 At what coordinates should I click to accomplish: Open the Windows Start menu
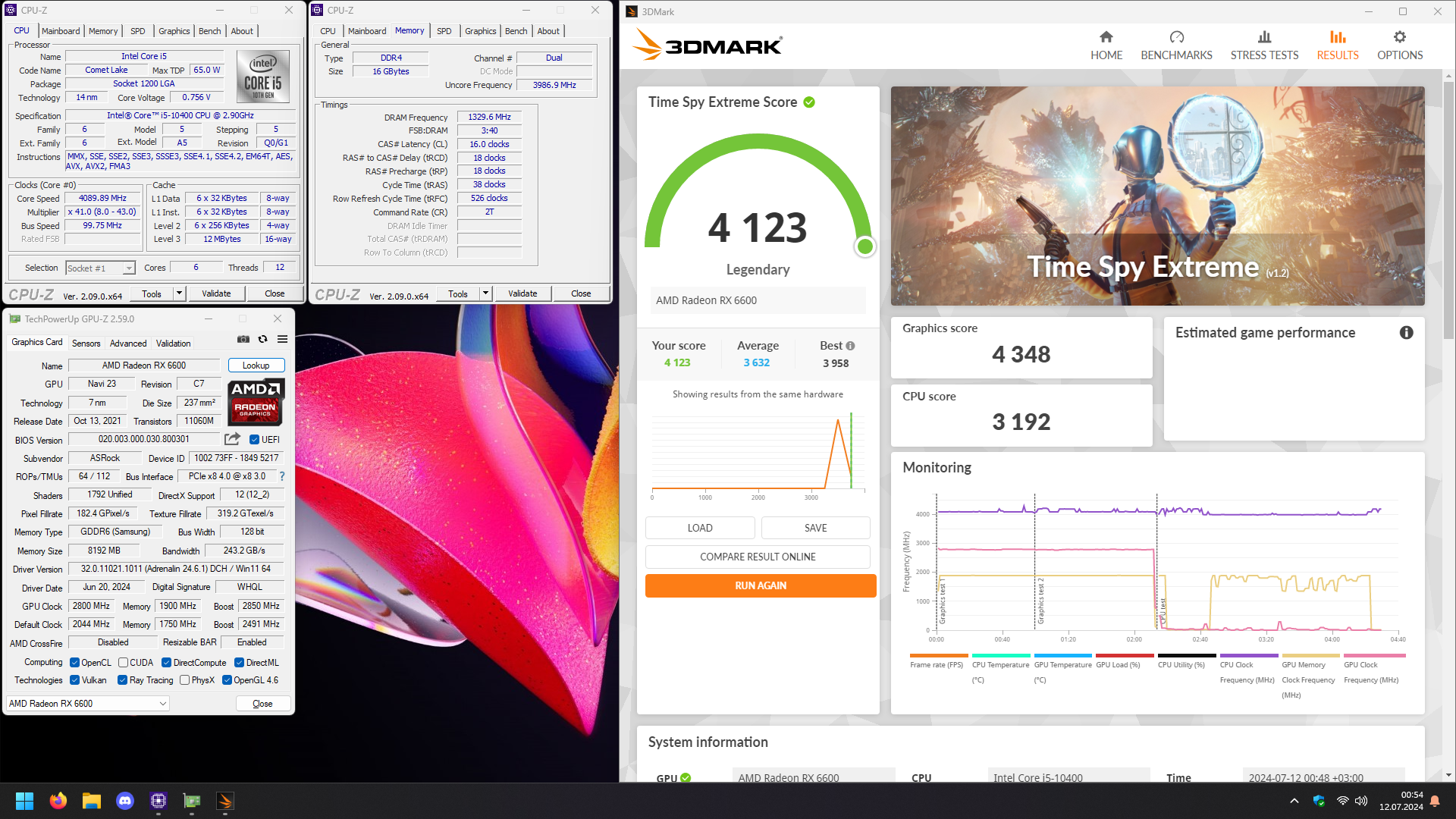point(24,801)
